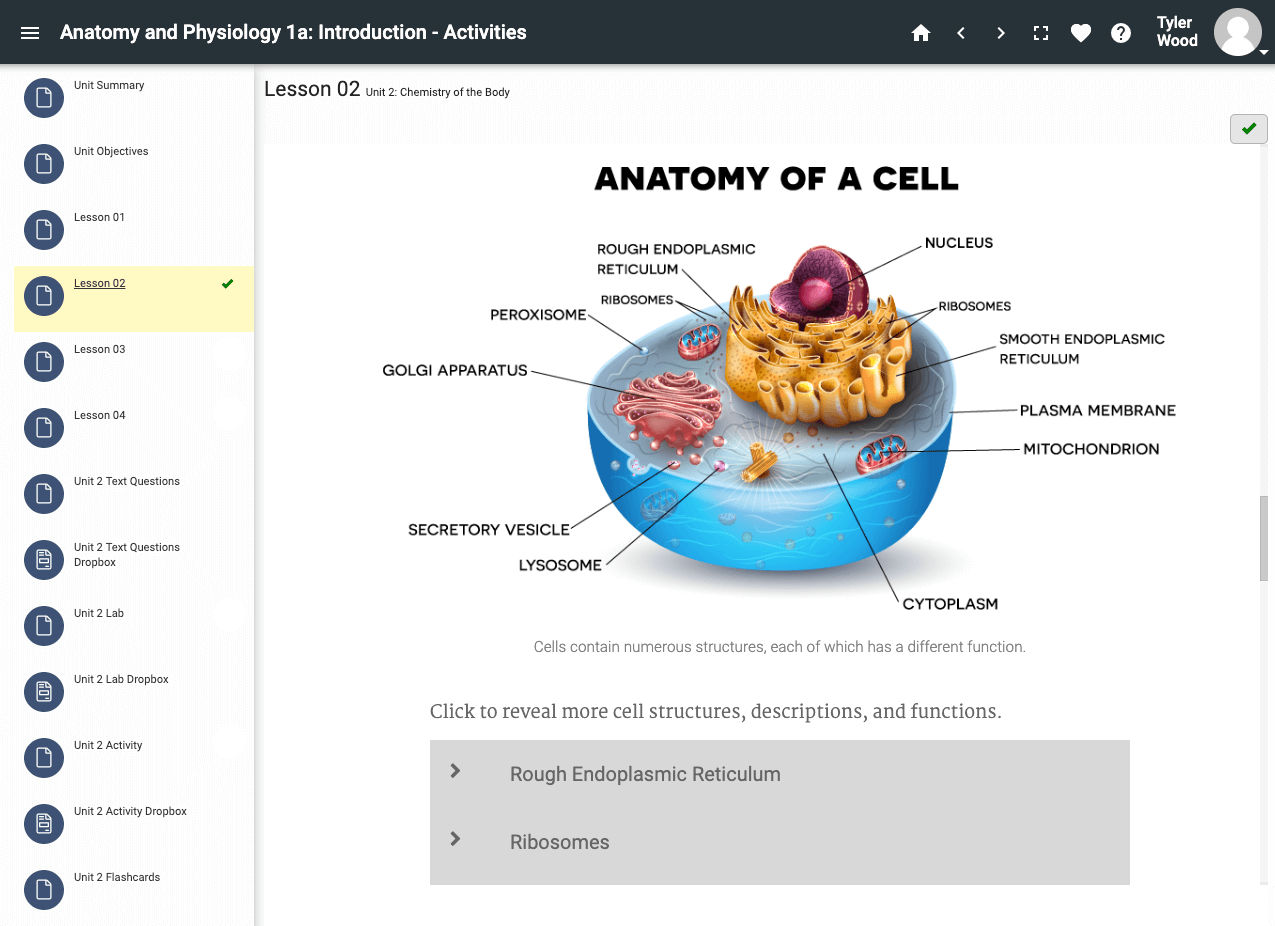Navigate to previous page arrow
The height and width of the screenshot is (926, 1275).
pos(961,33)
